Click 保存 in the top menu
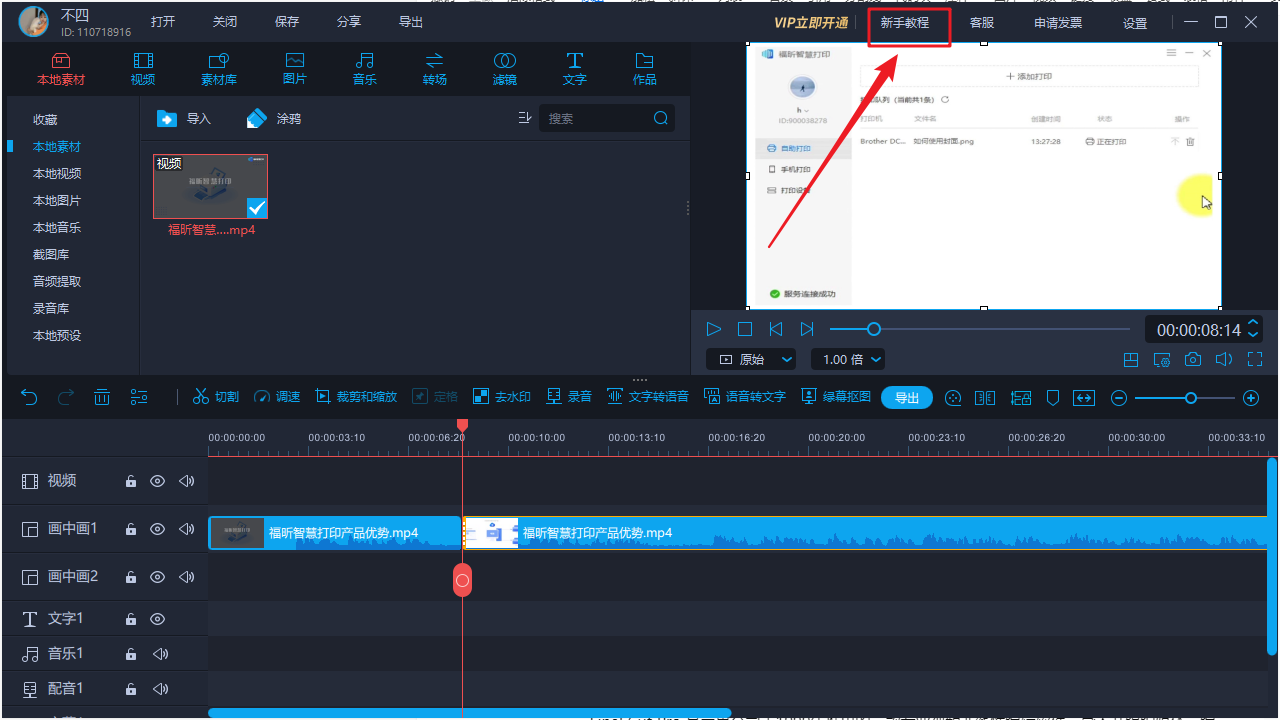 point(287,22)
